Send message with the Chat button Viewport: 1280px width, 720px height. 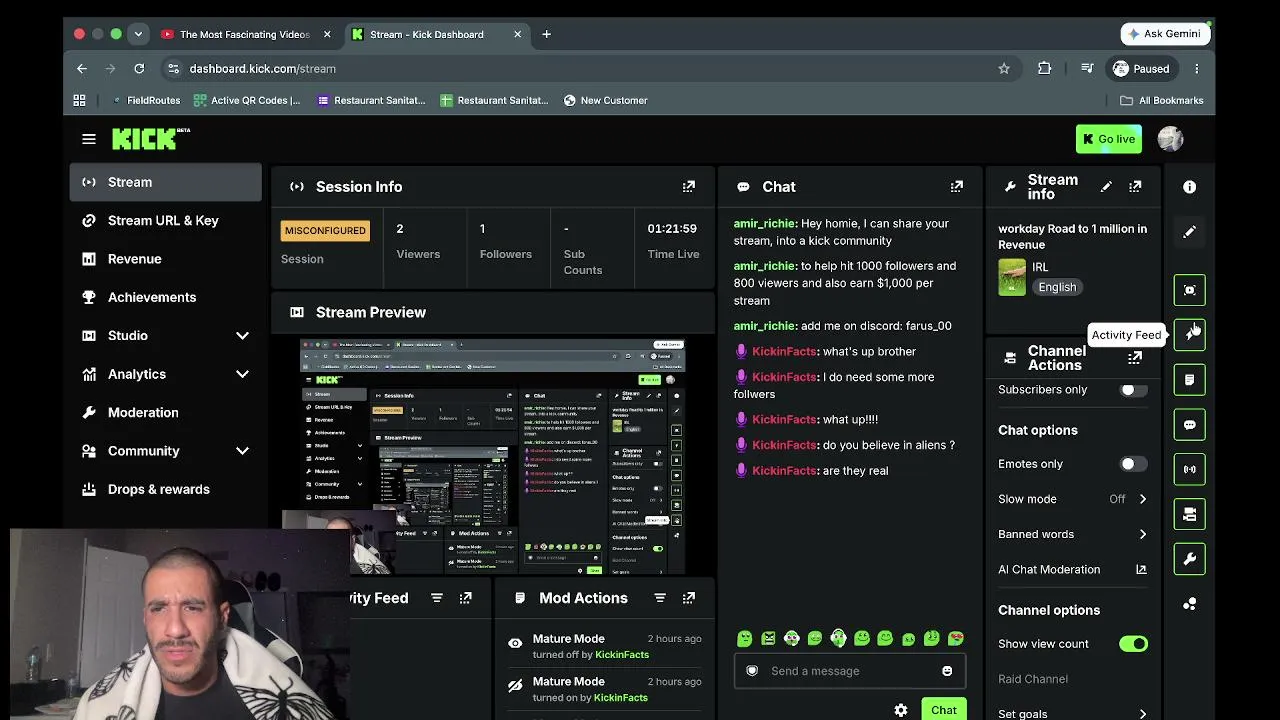click(943, 709)
